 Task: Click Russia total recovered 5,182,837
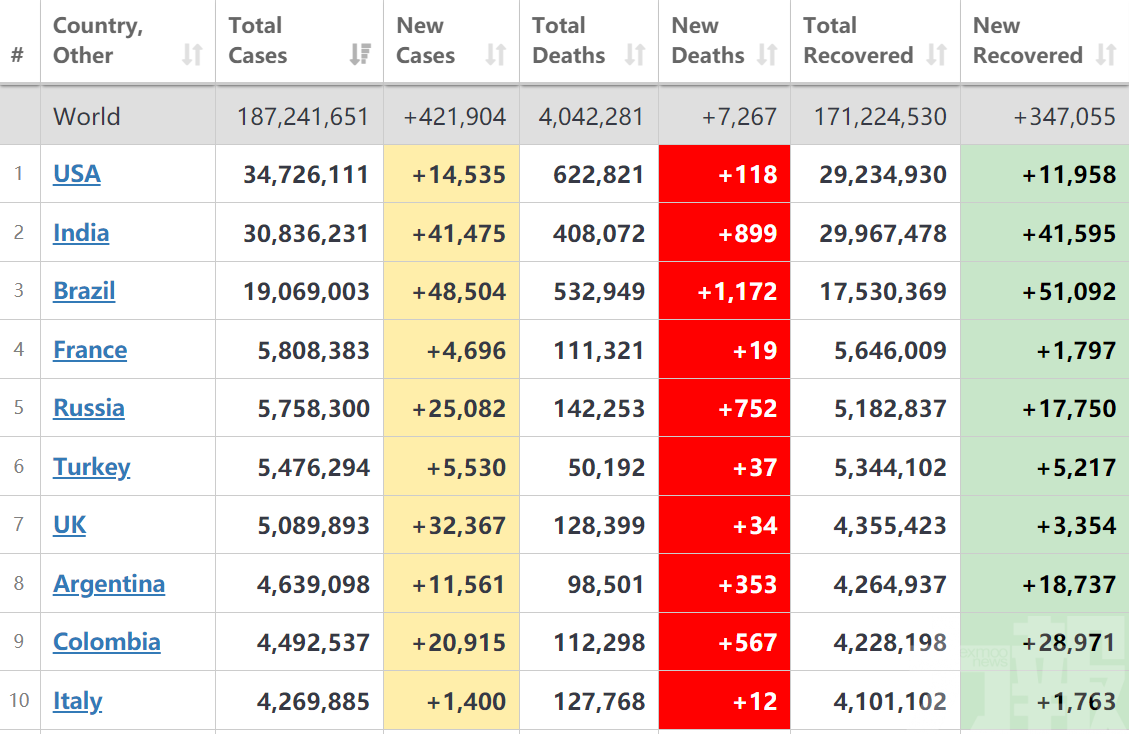(x=890, y=409)
